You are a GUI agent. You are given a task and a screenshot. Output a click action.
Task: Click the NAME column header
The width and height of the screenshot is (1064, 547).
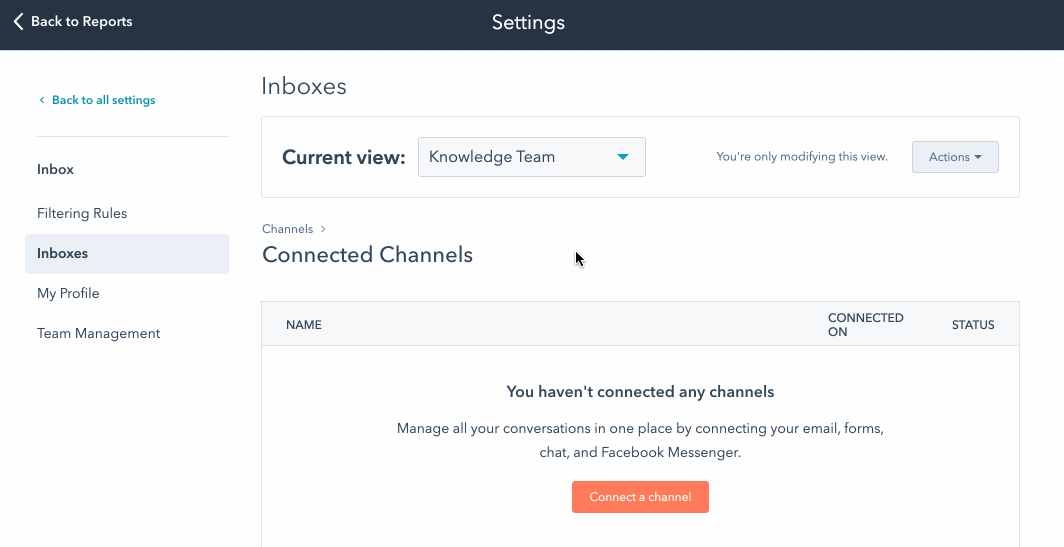[304, 325]
